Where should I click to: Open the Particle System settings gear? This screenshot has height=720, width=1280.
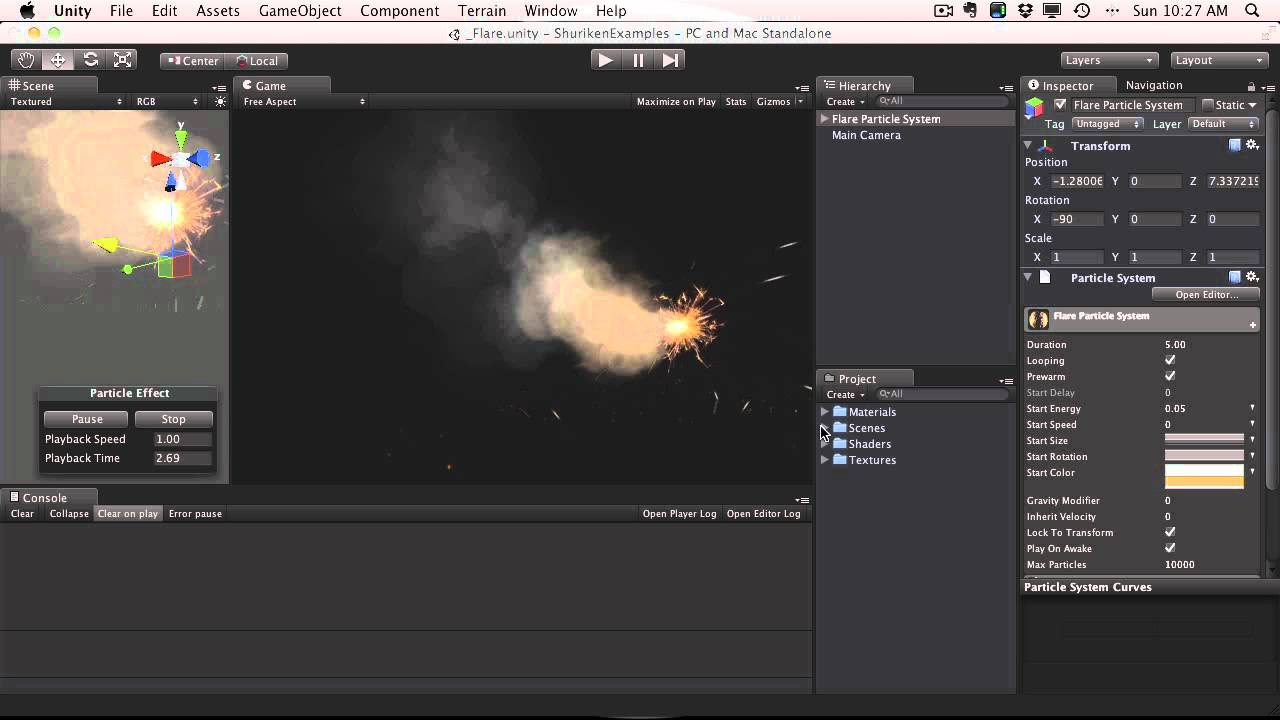pos(1253,278)
